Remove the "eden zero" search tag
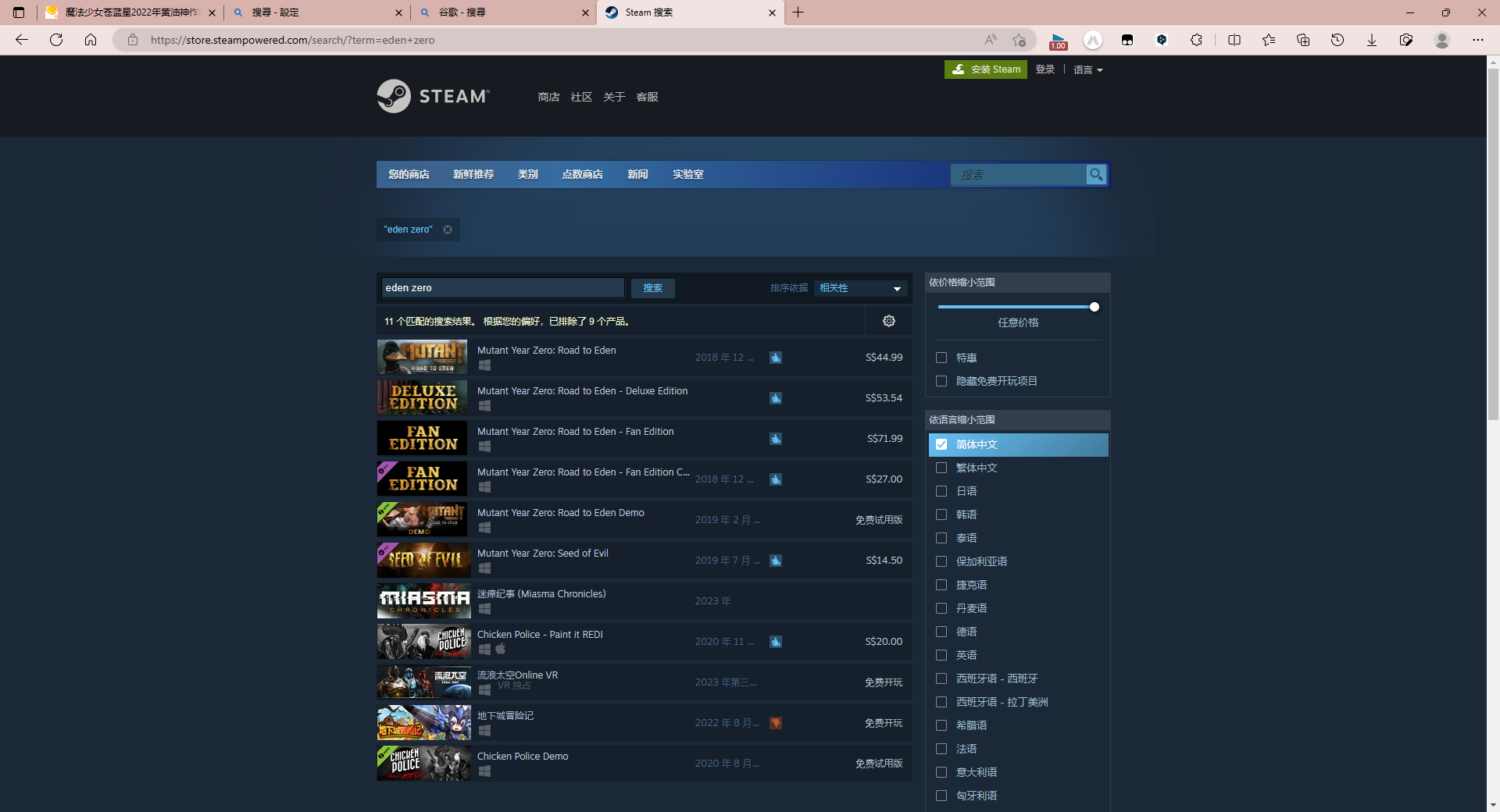This screenshot has width=1500, height=812. pyautogui.click(x=448, y=230)
